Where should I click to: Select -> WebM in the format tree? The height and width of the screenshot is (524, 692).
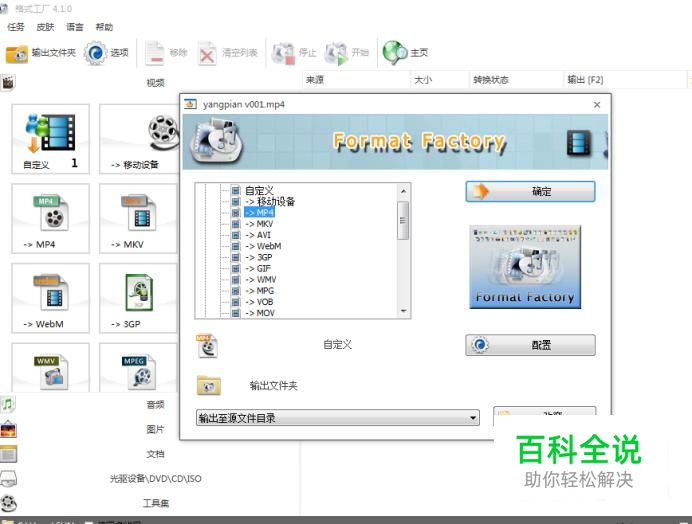(263, 246)
